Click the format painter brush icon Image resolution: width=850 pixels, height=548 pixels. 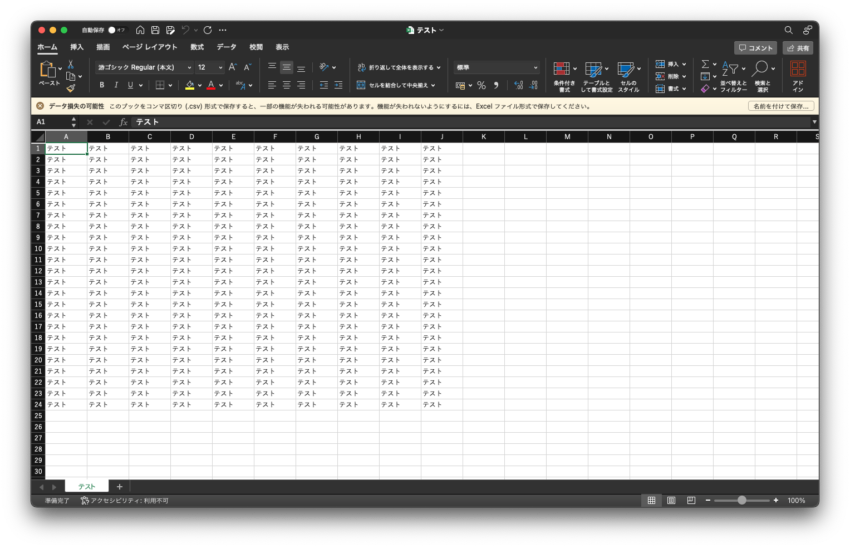pos(71,88)
